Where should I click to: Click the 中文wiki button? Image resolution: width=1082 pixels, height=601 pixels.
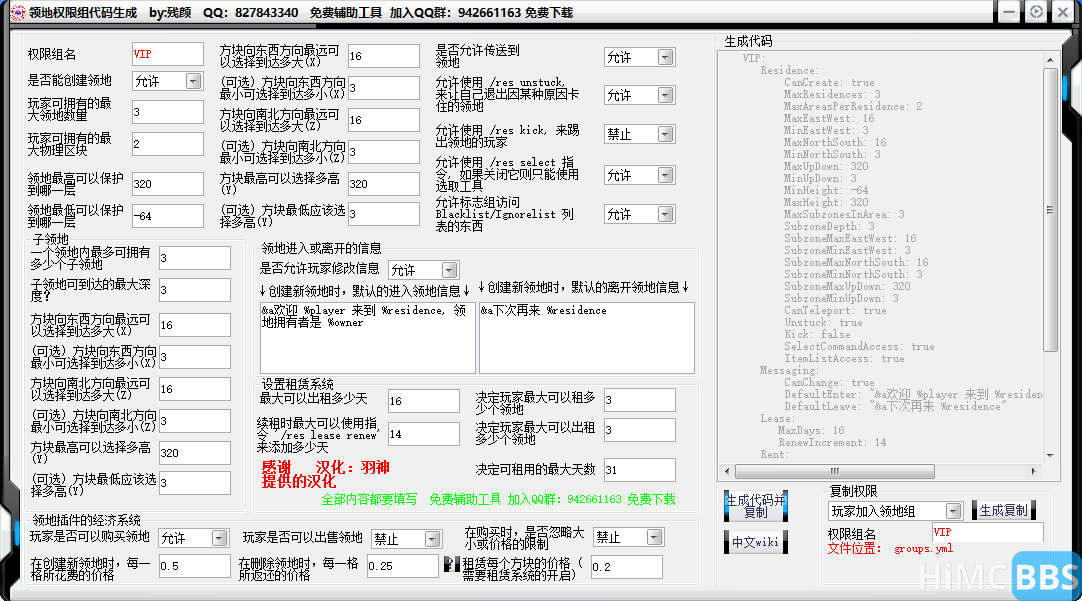coord(756,542)
